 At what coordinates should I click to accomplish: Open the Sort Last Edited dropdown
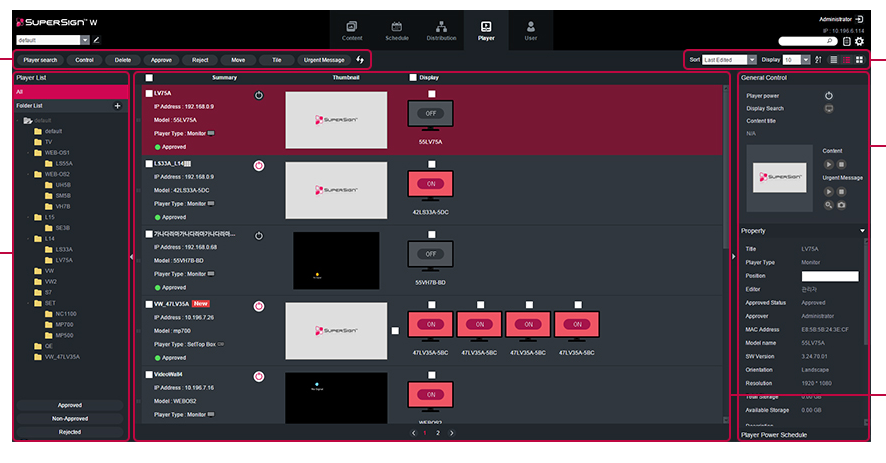(x=729, y=60)
